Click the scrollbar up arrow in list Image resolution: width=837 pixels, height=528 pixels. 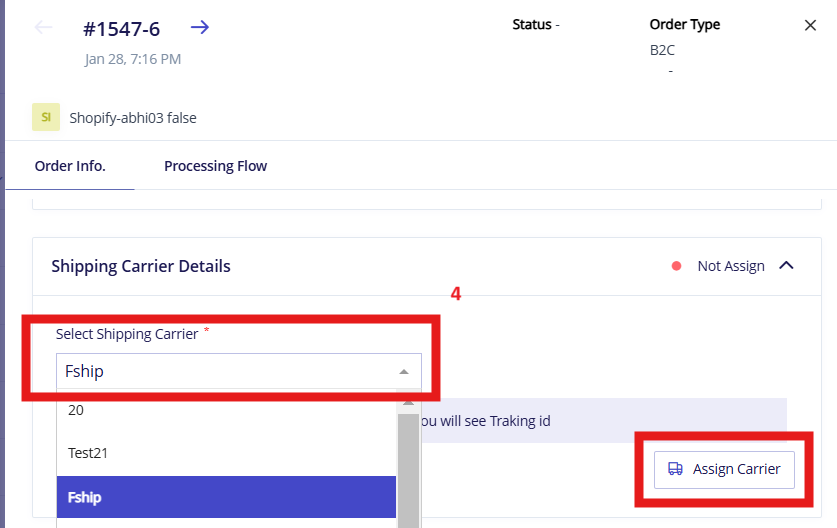408,404
